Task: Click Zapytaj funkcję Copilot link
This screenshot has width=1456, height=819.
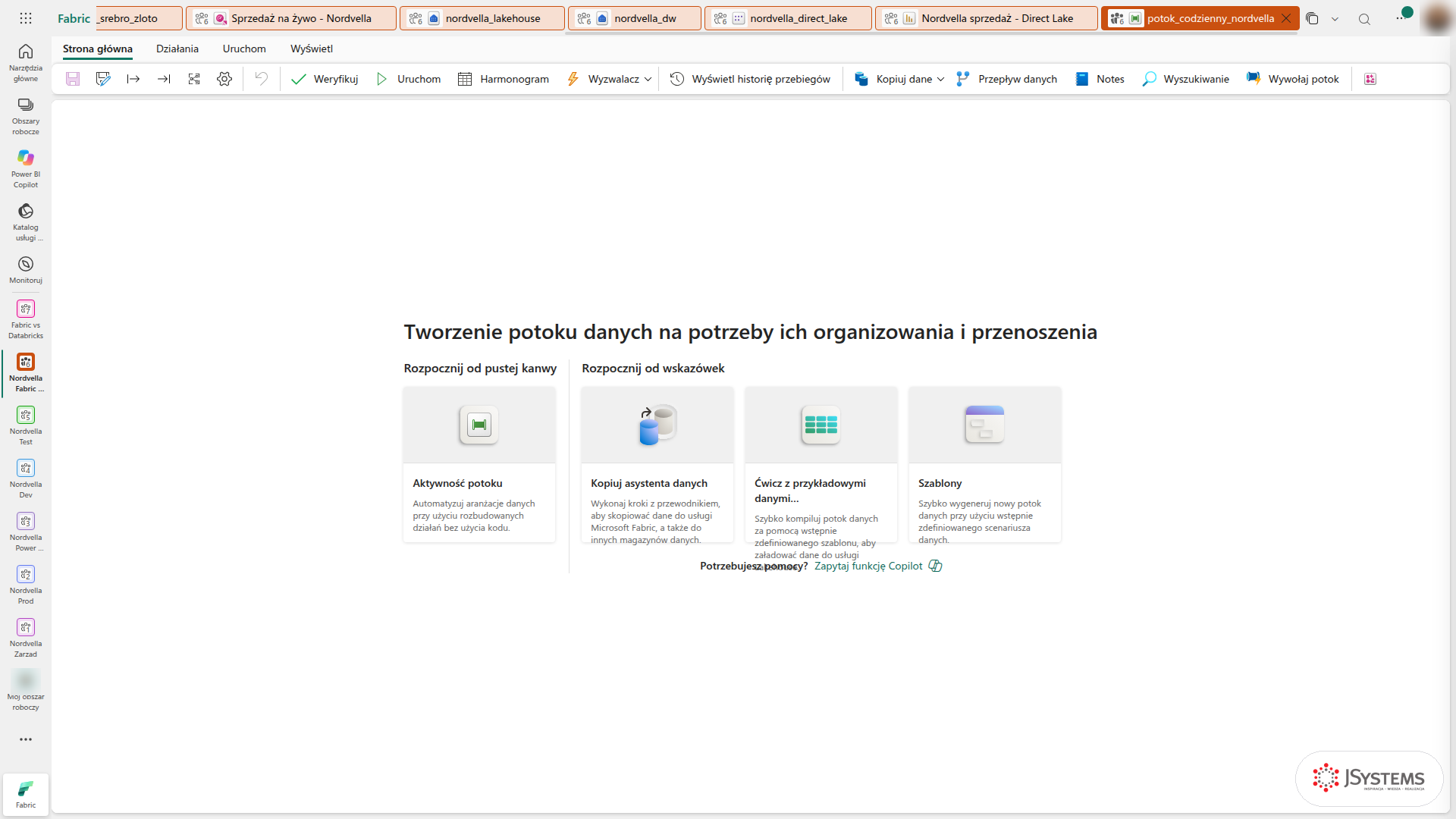Action: coord(878,566)
